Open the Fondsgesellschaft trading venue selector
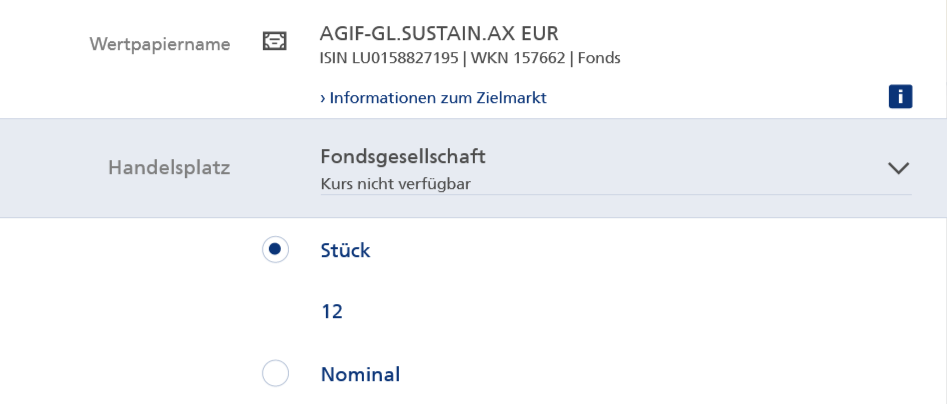The width and height of the screenshot is (947, 404). [x=410, y=157]
